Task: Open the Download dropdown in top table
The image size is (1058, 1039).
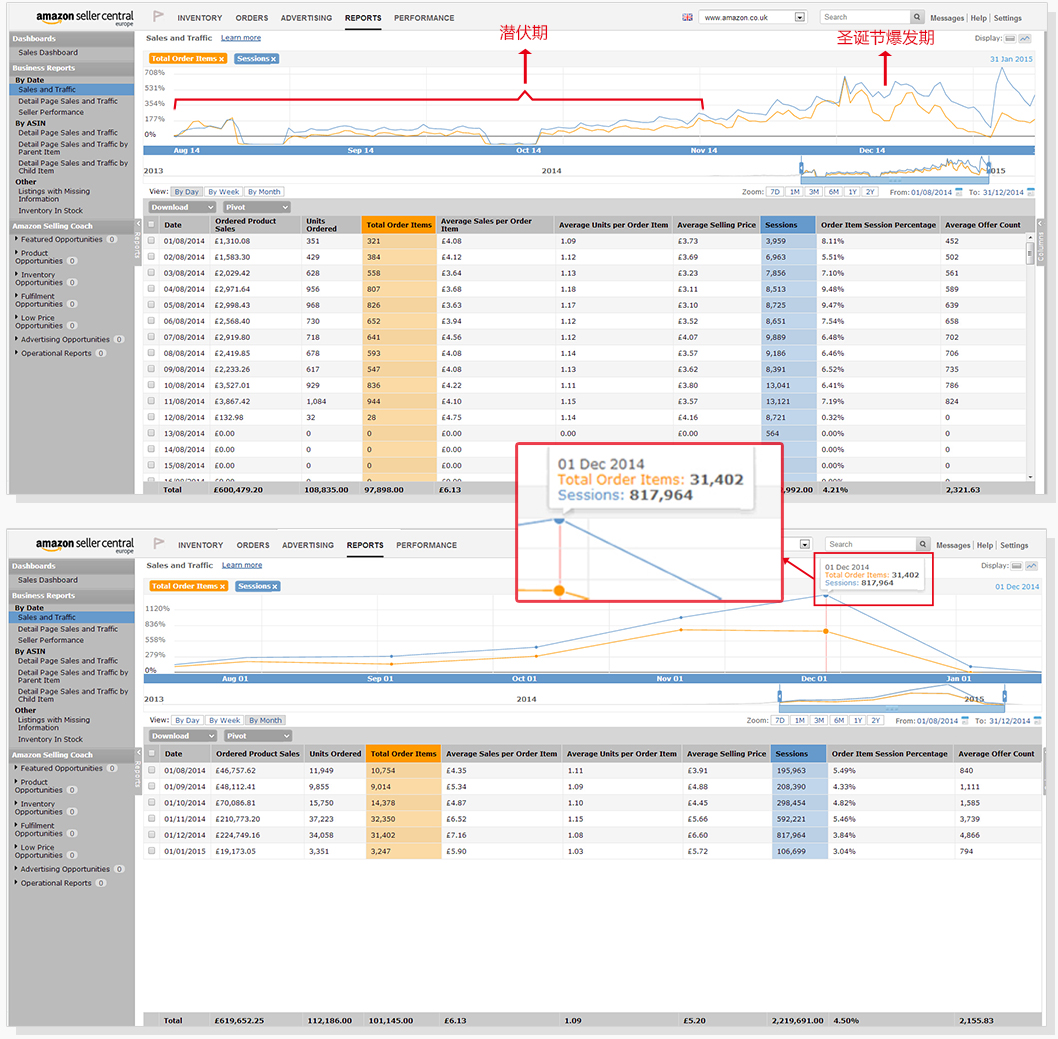Action: (x=182, y=207)
